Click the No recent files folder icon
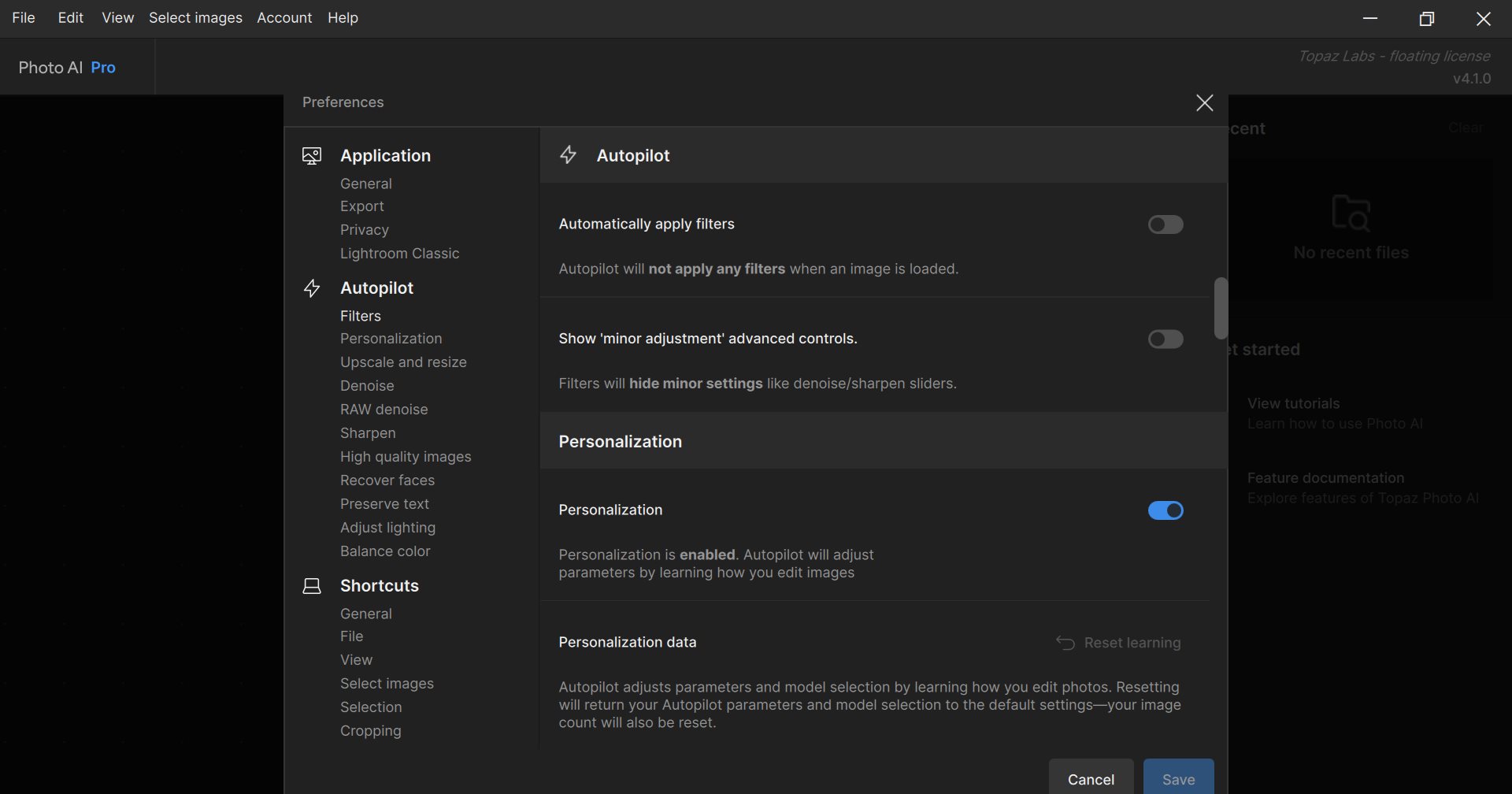Viewport: 1512px width, 794px height. pyautogui.click(x=1351, y=213)
